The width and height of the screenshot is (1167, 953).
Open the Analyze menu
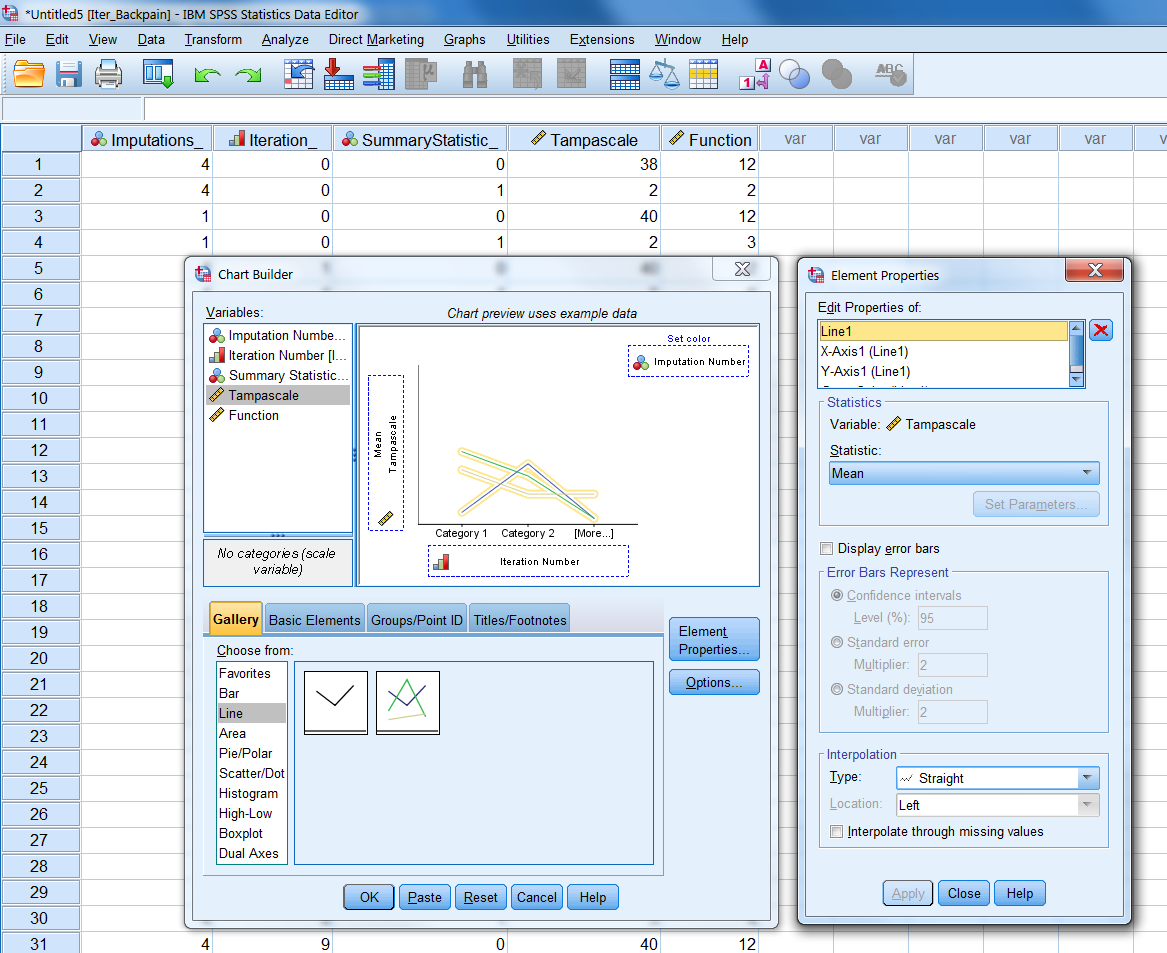(285, 39)
